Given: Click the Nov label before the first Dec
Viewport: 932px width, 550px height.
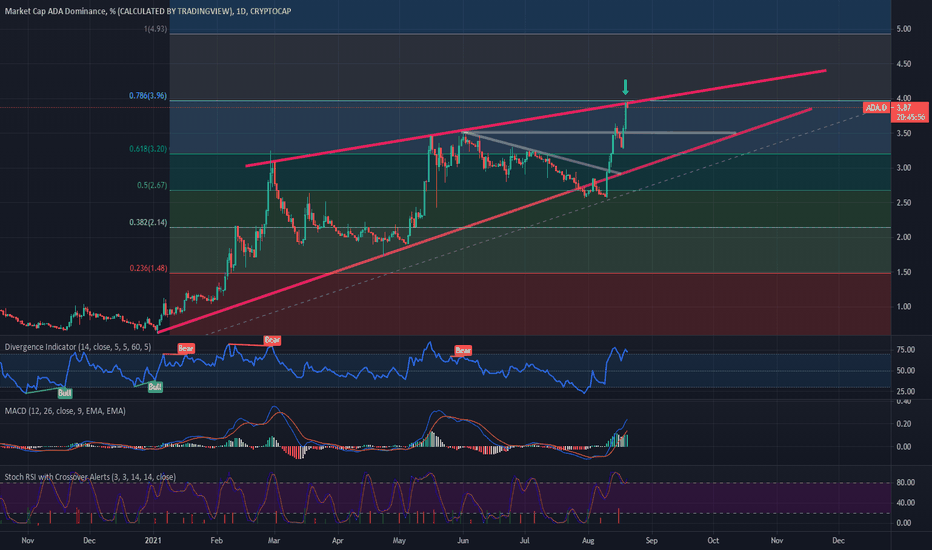Looking at the screenshot, I should tap(27, 540).
